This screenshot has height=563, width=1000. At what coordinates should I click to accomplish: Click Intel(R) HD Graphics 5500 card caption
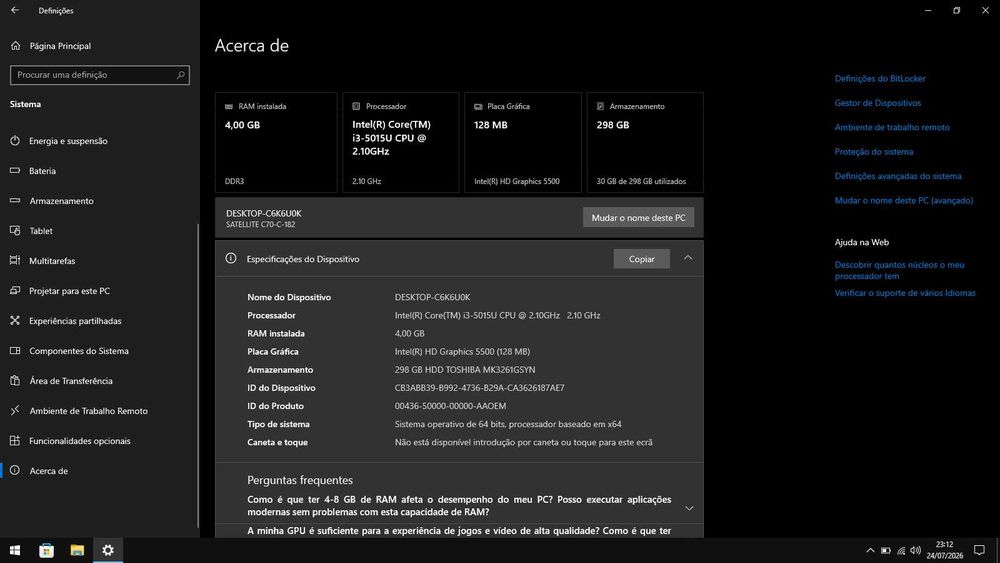pos(517,182)
